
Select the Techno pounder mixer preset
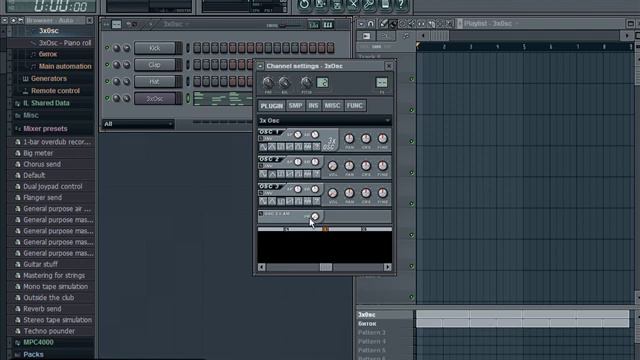(x=49, y=331)
